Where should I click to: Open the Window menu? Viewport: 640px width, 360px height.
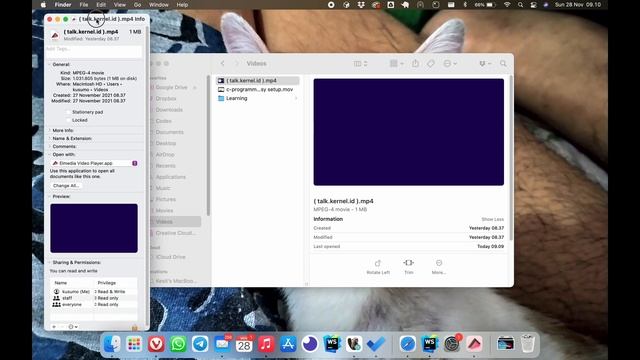pyautogui.click(x=158, y=5)
